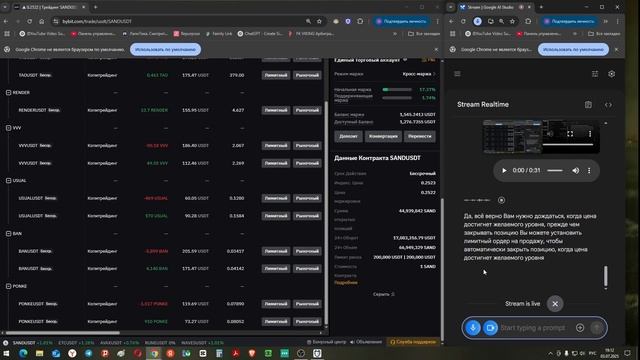Dismiss default browser banner in Bybit window
The height and width of the screenshot is (360, 640).
pos(436,49)
